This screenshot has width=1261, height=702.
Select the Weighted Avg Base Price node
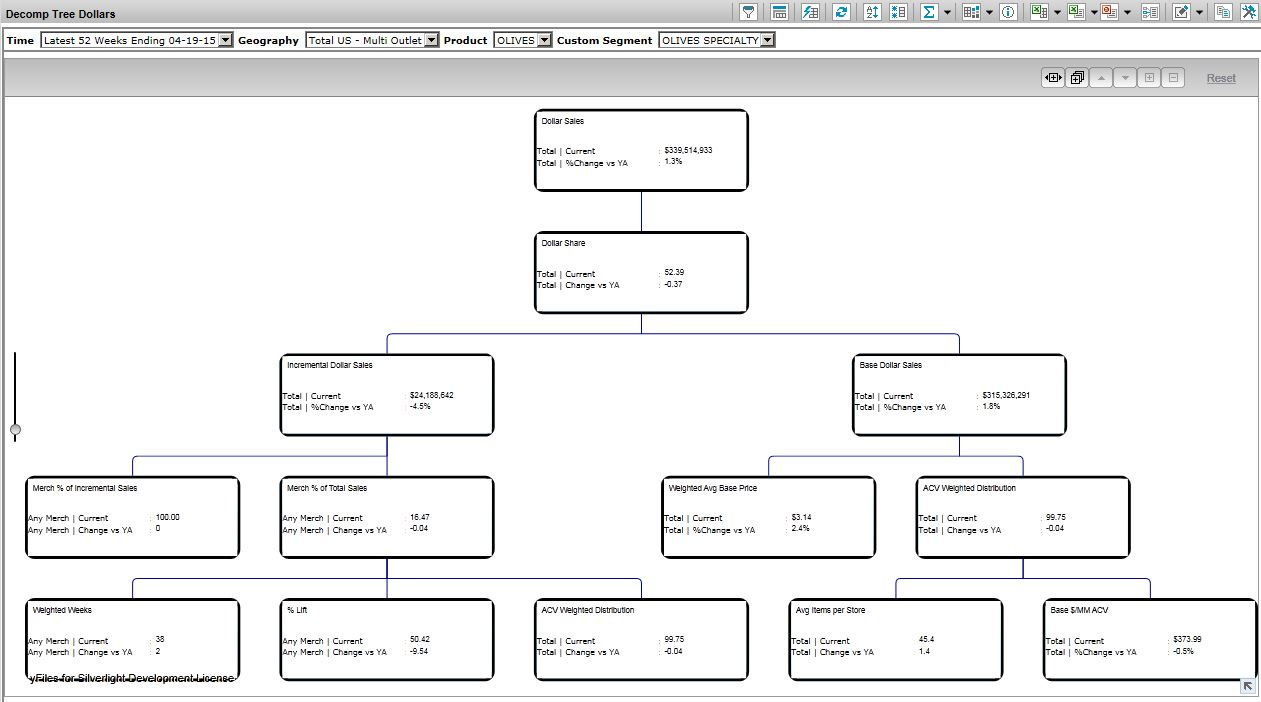point(769,517)
